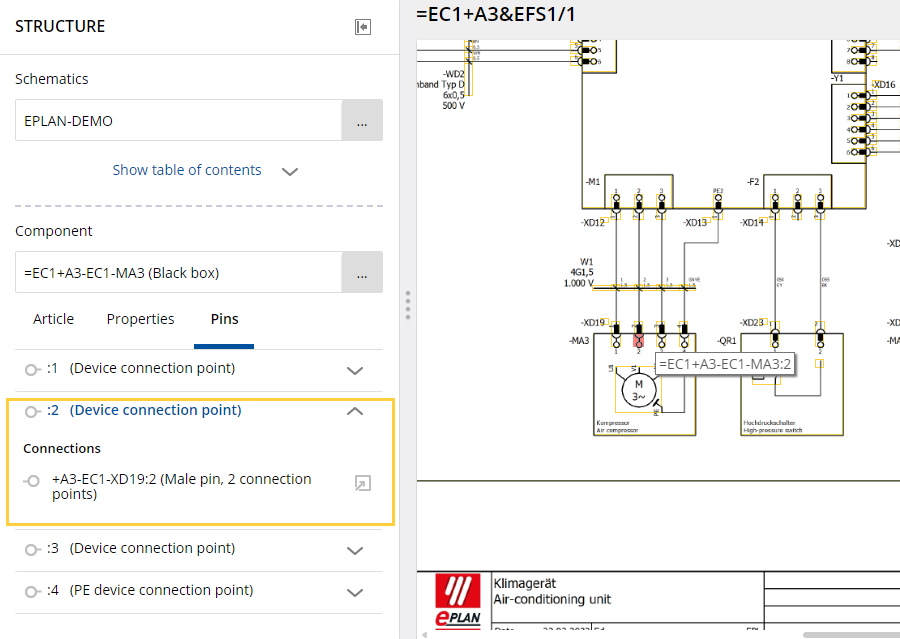The width and height of the screenshot is (900, 639).
Task: Click the -Y1 label in the schematic
Action: click(837, 78)
